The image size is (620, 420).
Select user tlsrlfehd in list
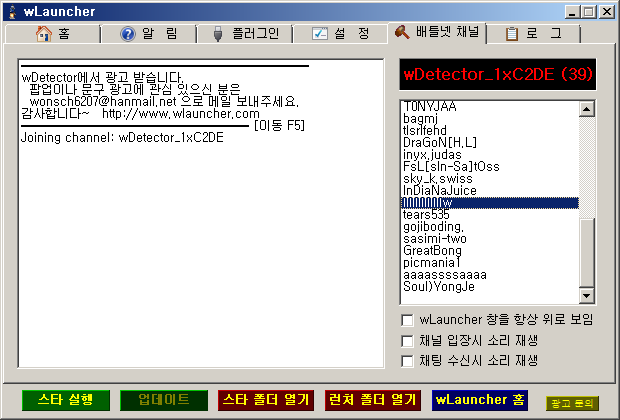coord(490,130)
